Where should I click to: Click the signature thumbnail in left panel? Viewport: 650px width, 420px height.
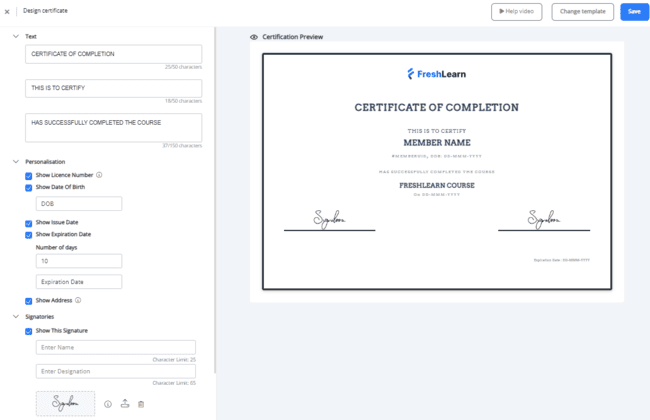tap(65, 403)
